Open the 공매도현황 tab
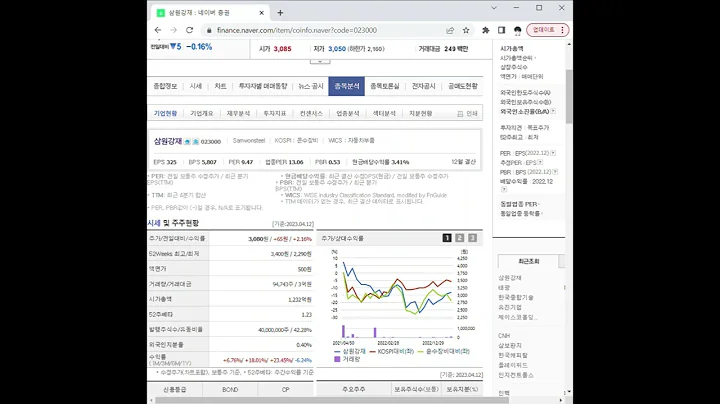 (x=463, y=86)
